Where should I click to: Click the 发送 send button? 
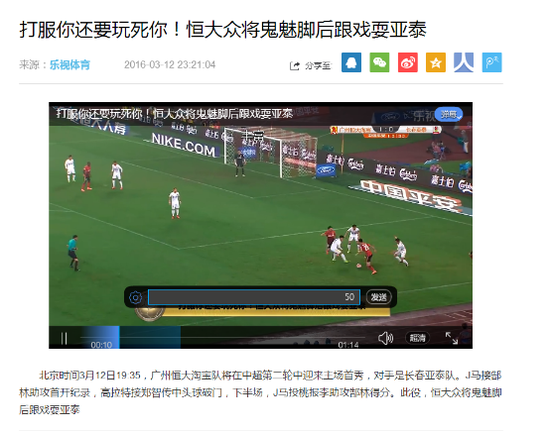coord(378,297)
